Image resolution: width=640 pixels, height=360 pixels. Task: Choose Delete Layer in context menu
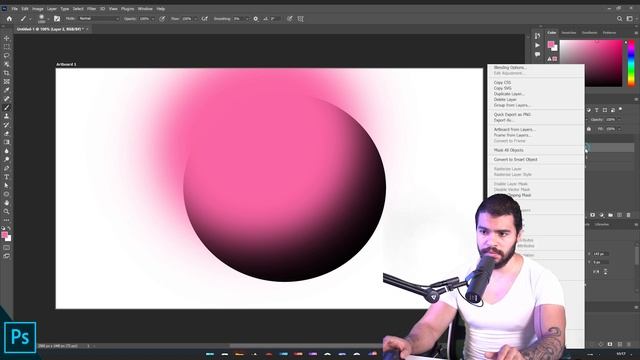(x=505, y=100)
